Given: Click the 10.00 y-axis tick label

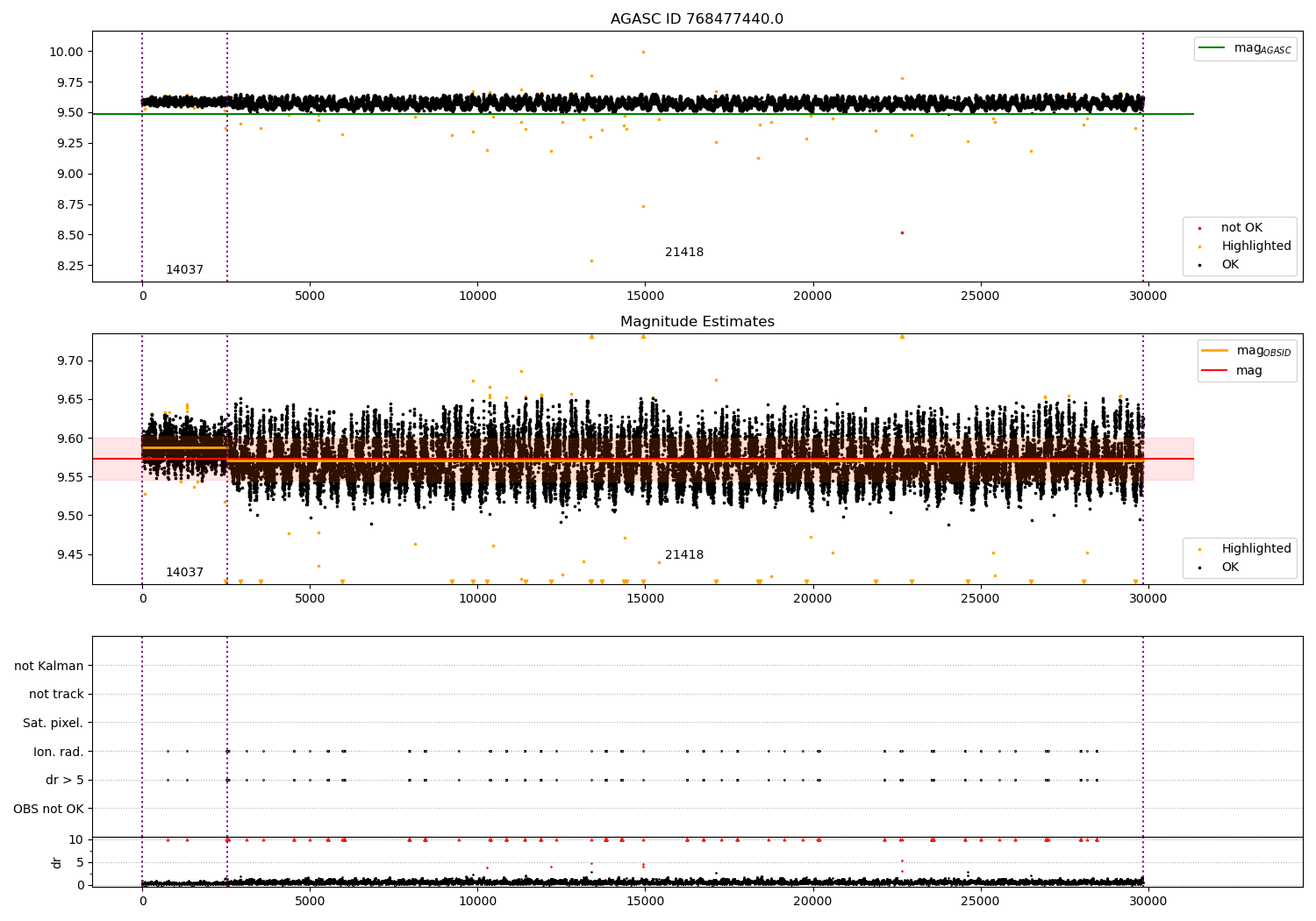Looking at the screenshot, I should [x=66, y=52].
